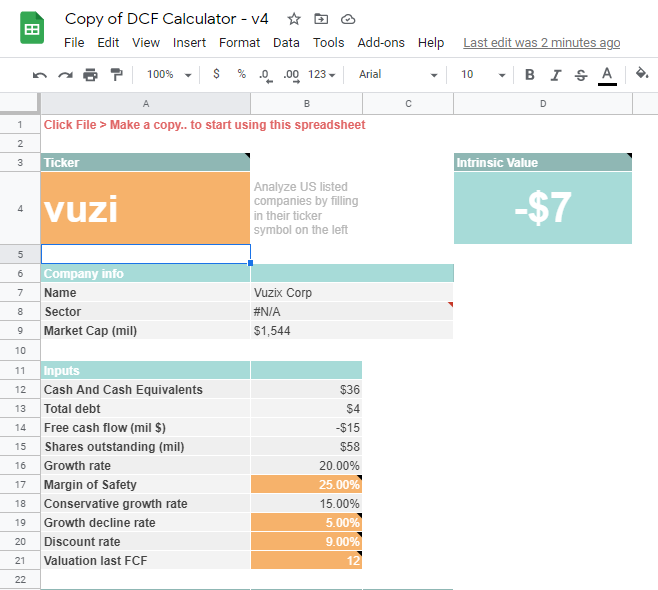Open the Format menu

[239, 42]
